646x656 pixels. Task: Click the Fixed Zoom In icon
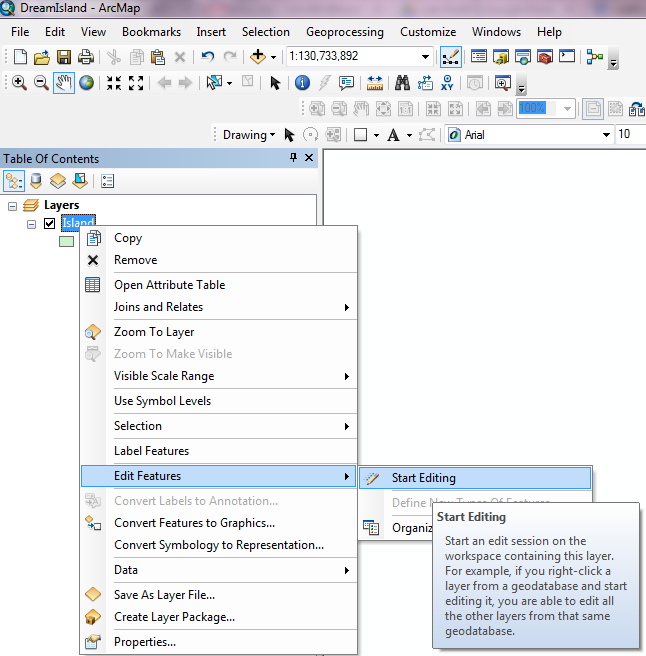[114, 83]
